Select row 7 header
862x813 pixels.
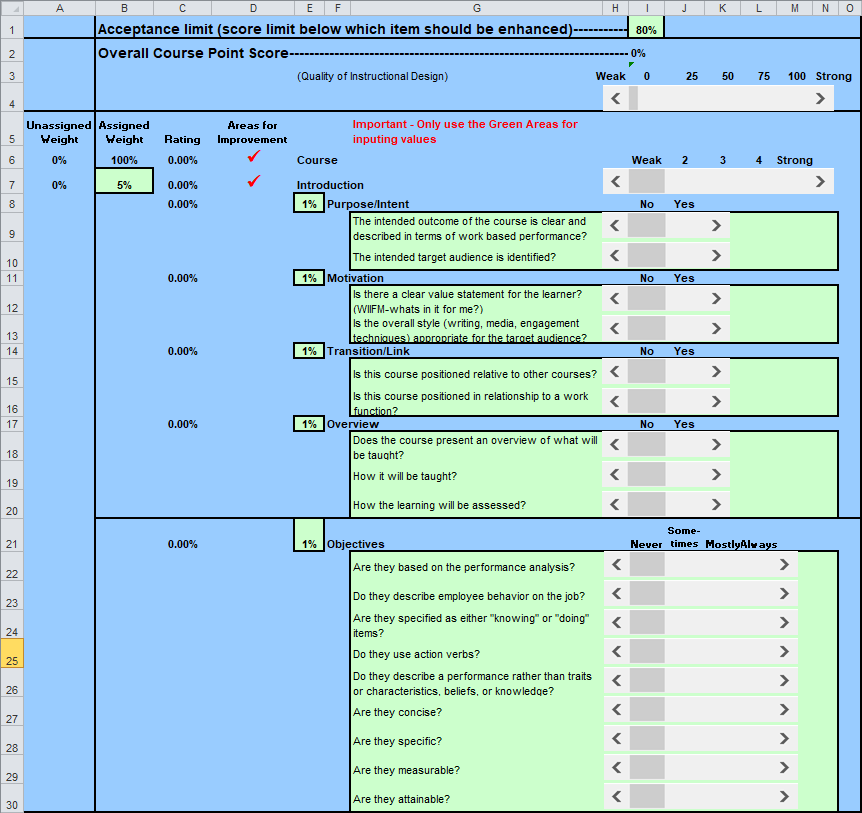click(12, 181)
